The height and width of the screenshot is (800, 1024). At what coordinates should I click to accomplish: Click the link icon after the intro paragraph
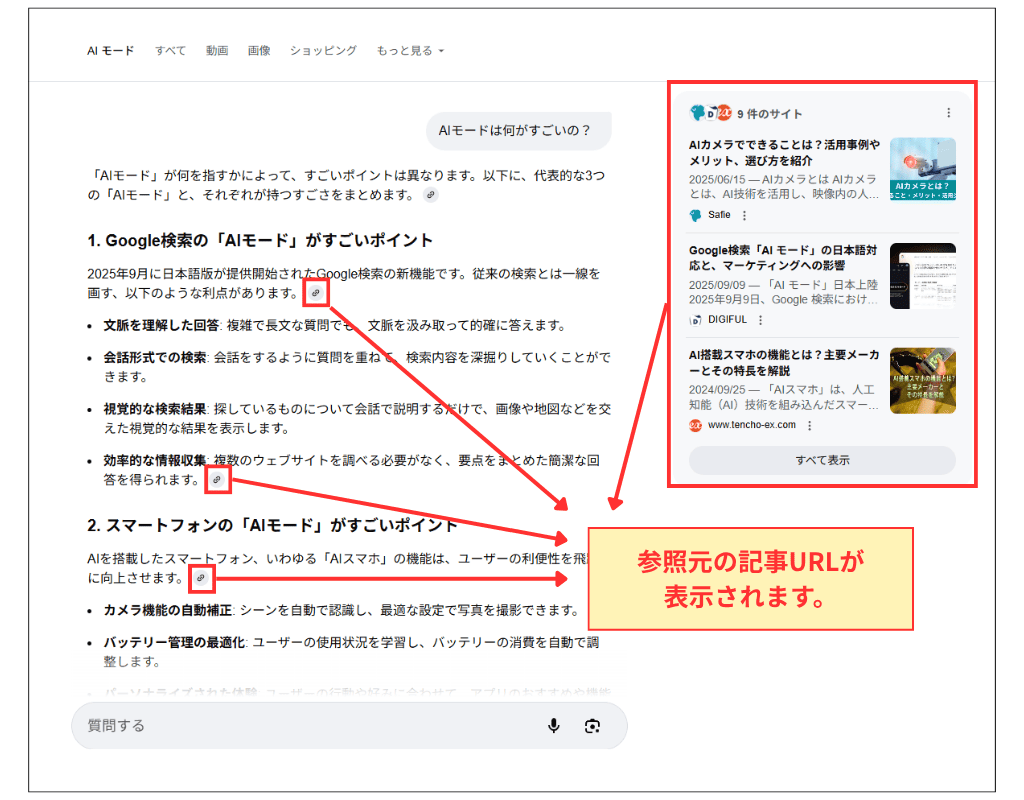tap(430, 195)
